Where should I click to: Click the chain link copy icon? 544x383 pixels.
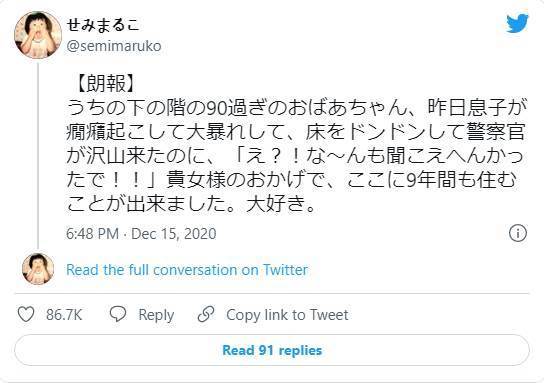tap(206, 314)
